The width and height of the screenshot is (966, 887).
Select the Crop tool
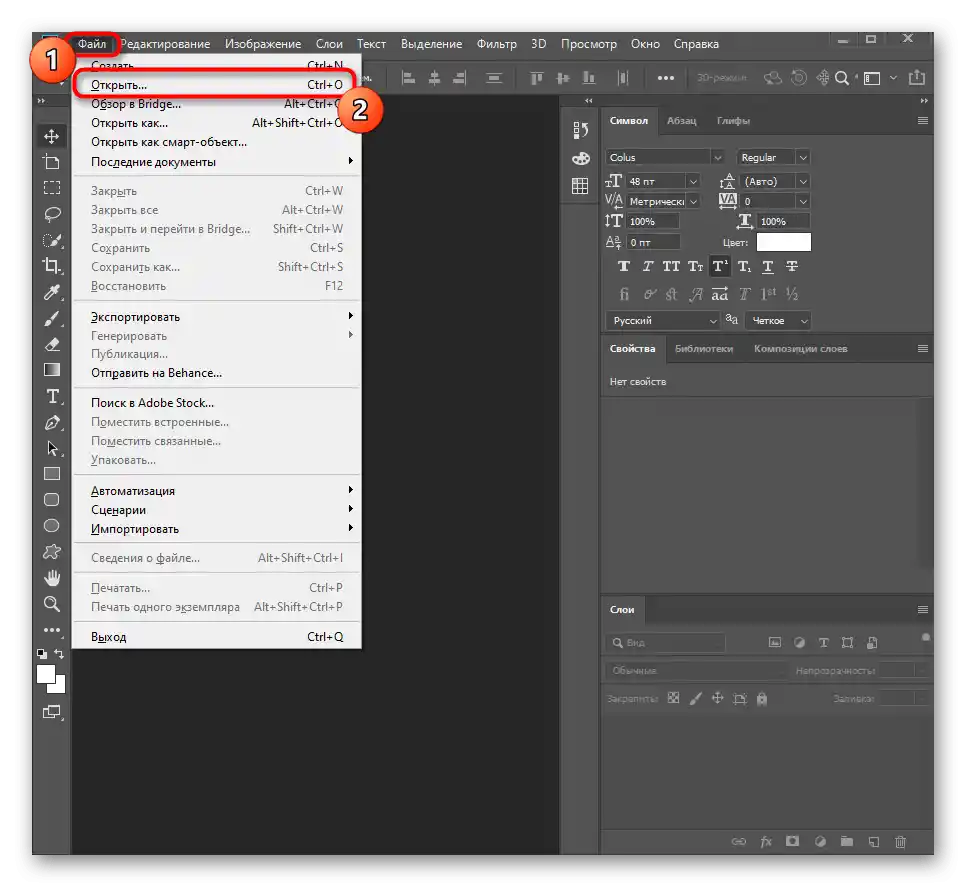click(52, 266)
